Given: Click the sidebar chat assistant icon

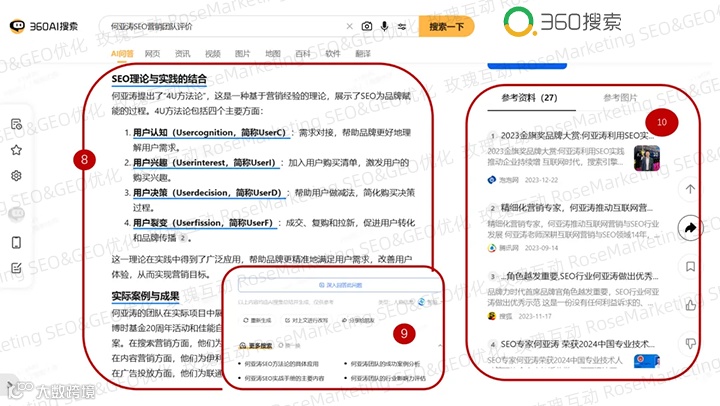Looking at the screenshot, I should click(17, 214).
